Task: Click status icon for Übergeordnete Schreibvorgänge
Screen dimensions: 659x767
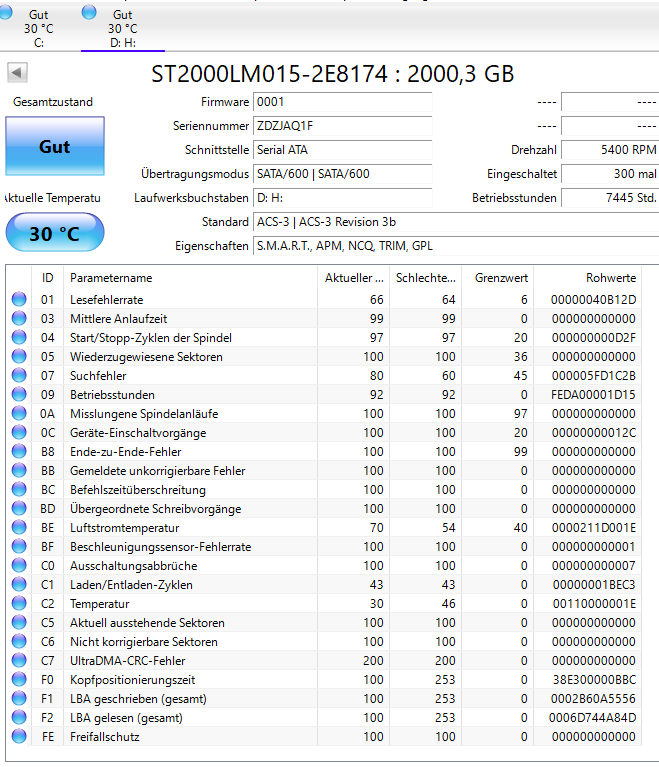Action: [19, 508]
